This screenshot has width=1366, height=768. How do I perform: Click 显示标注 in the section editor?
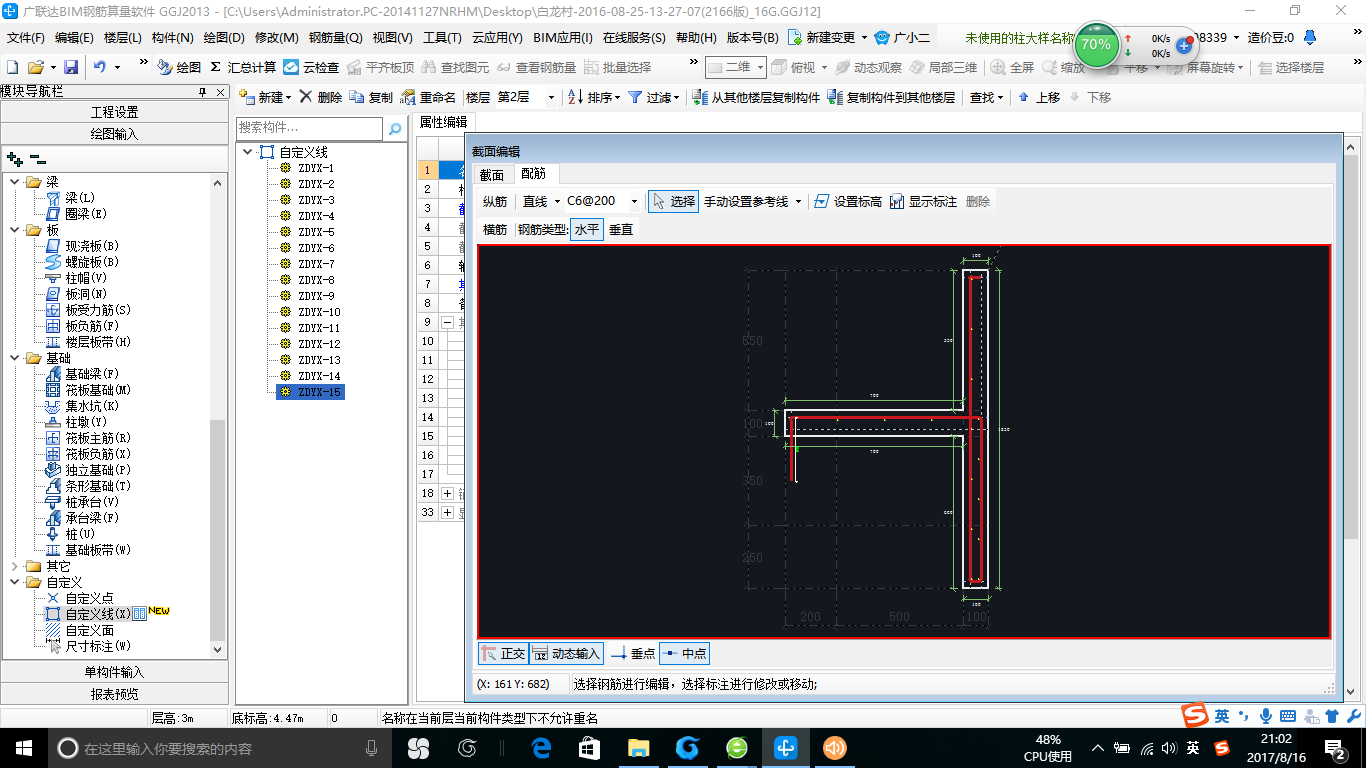point(923,201)
